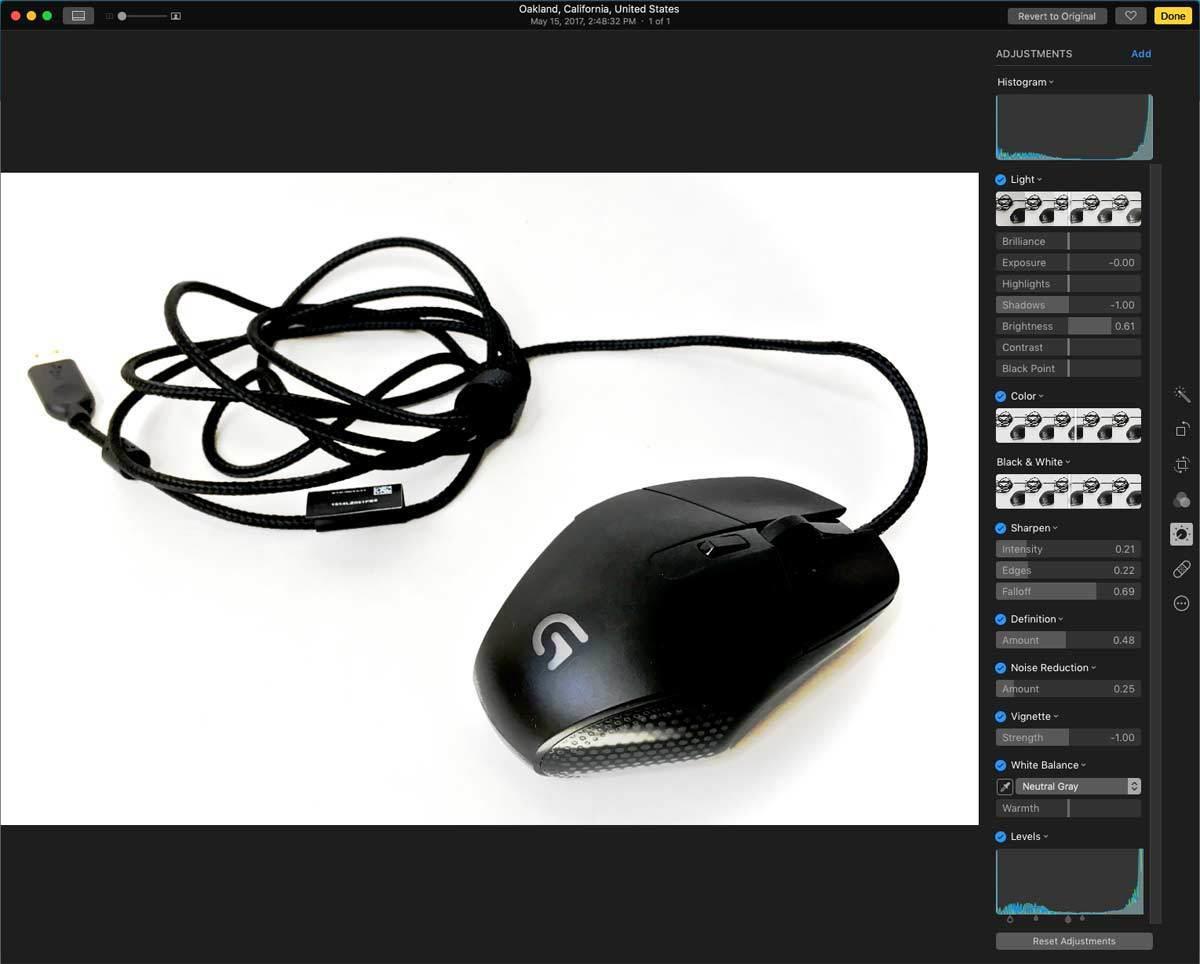1200x964 pixels.
Task: Click the Sharpen Edges slider
Action: pyautogui.click(x=1068, y=570)
